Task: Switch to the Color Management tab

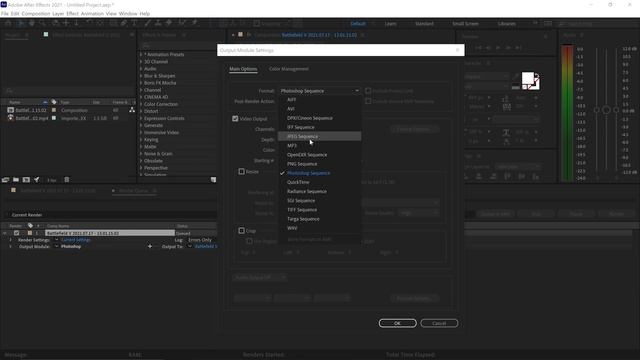Action: tap(289, 69)
